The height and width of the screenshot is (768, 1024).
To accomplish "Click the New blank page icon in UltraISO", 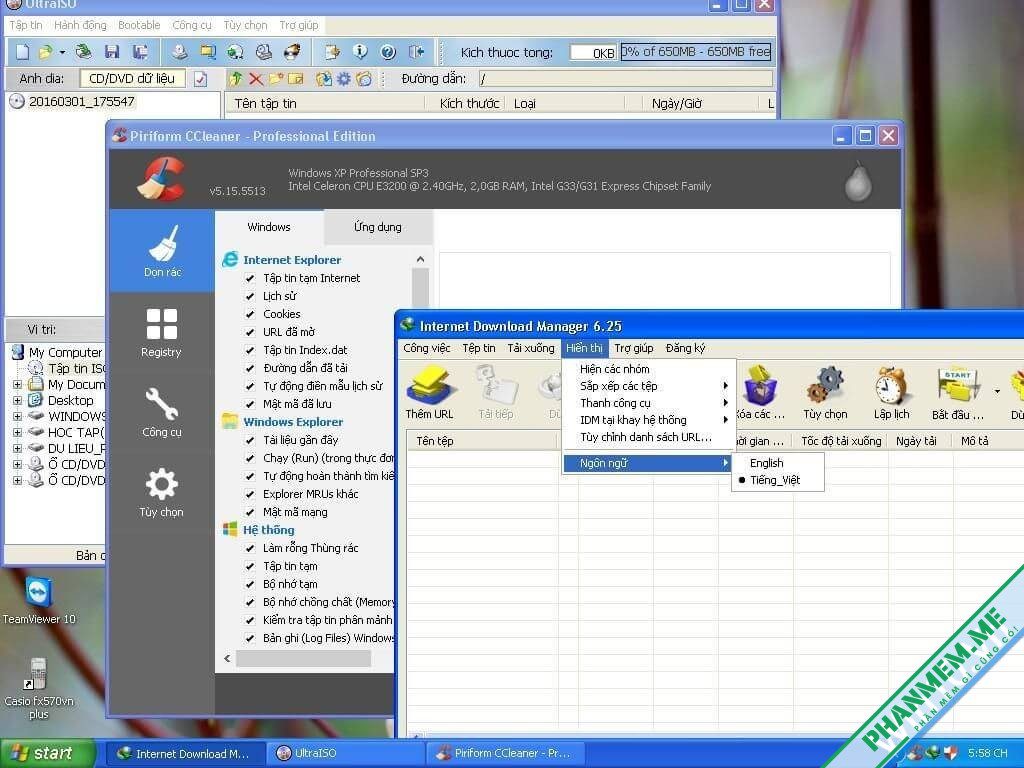I will click(x=22, y=52).
